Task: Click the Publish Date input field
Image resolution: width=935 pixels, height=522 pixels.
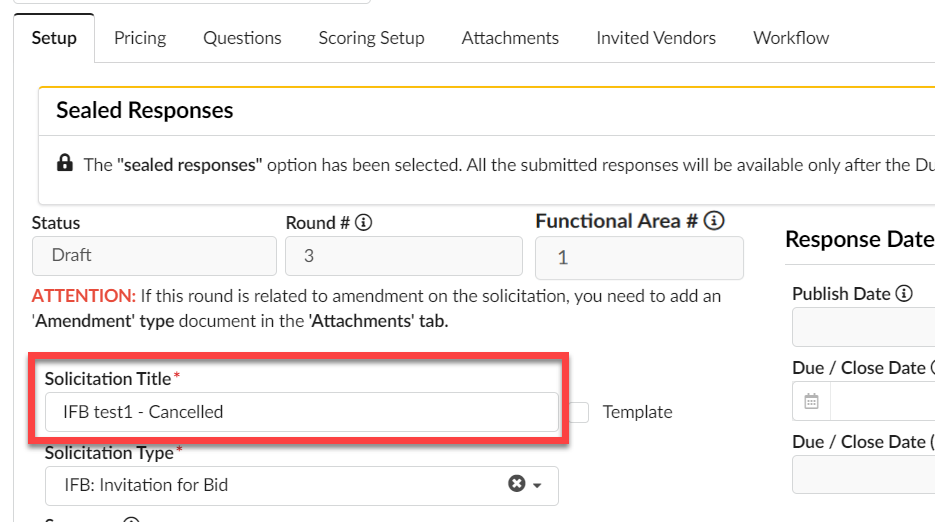Action: (x=863, y=327)
